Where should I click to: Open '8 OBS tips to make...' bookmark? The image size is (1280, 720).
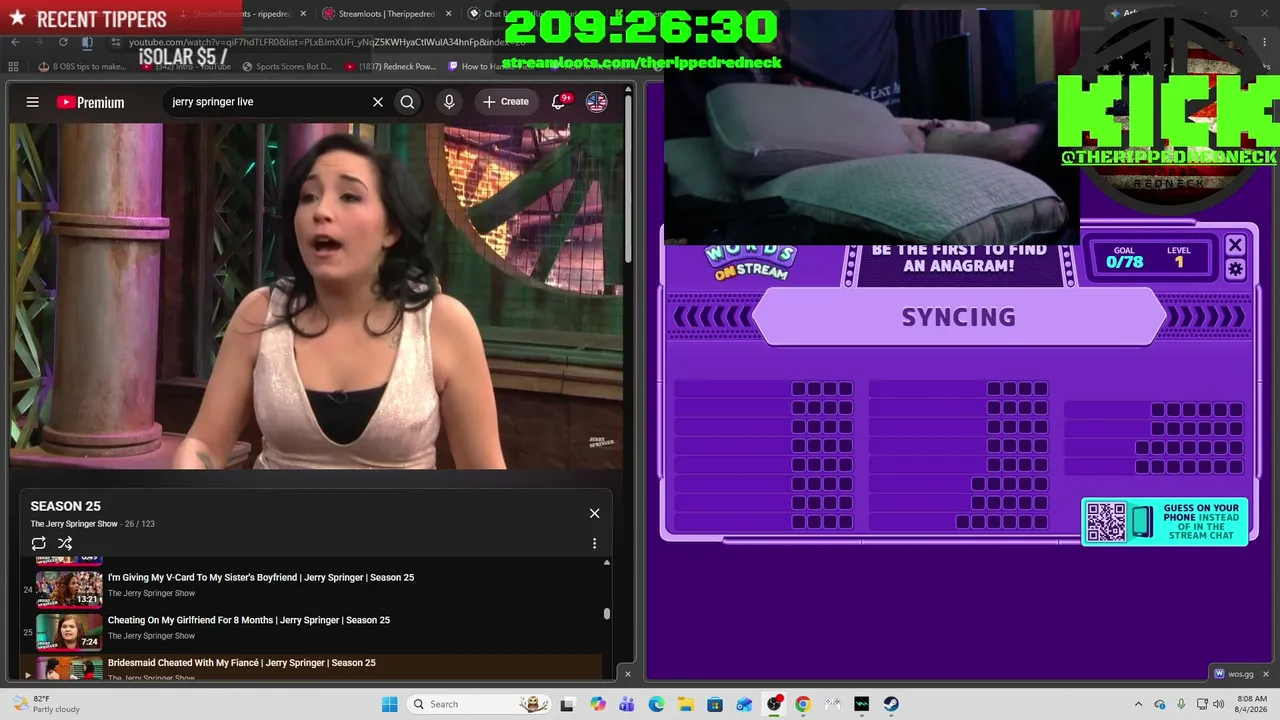pyautogui.click(x=83, y=67)
